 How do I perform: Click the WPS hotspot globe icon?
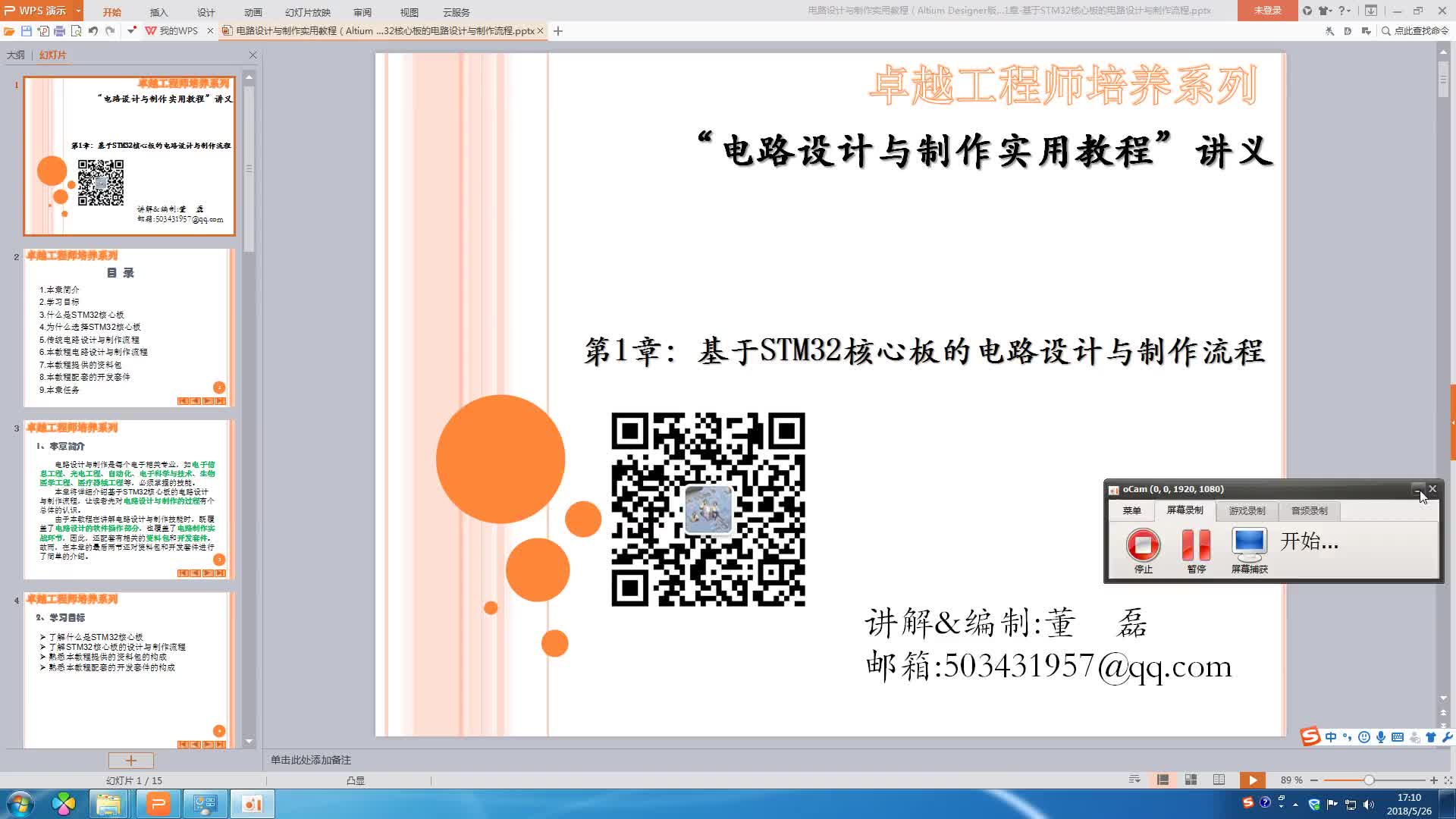point(1307,11)
